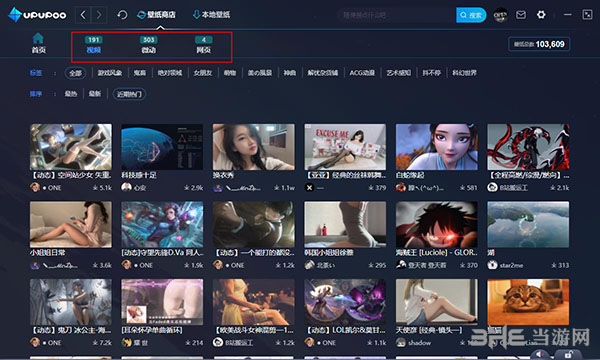Viewport: 600px width, 360px height.
Task: Open the 白蛇缘起 wallpaper thumbnail
Action: pyautogui.click(x=437, y=147)
